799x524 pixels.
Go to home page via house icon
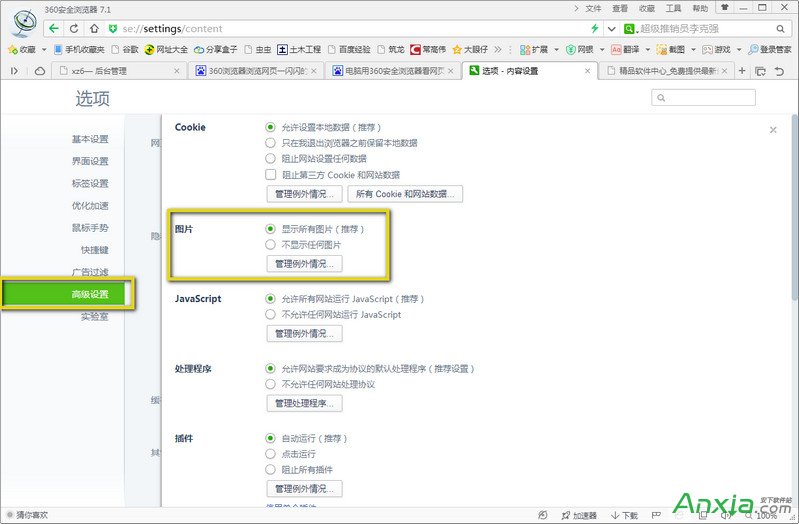94,29
